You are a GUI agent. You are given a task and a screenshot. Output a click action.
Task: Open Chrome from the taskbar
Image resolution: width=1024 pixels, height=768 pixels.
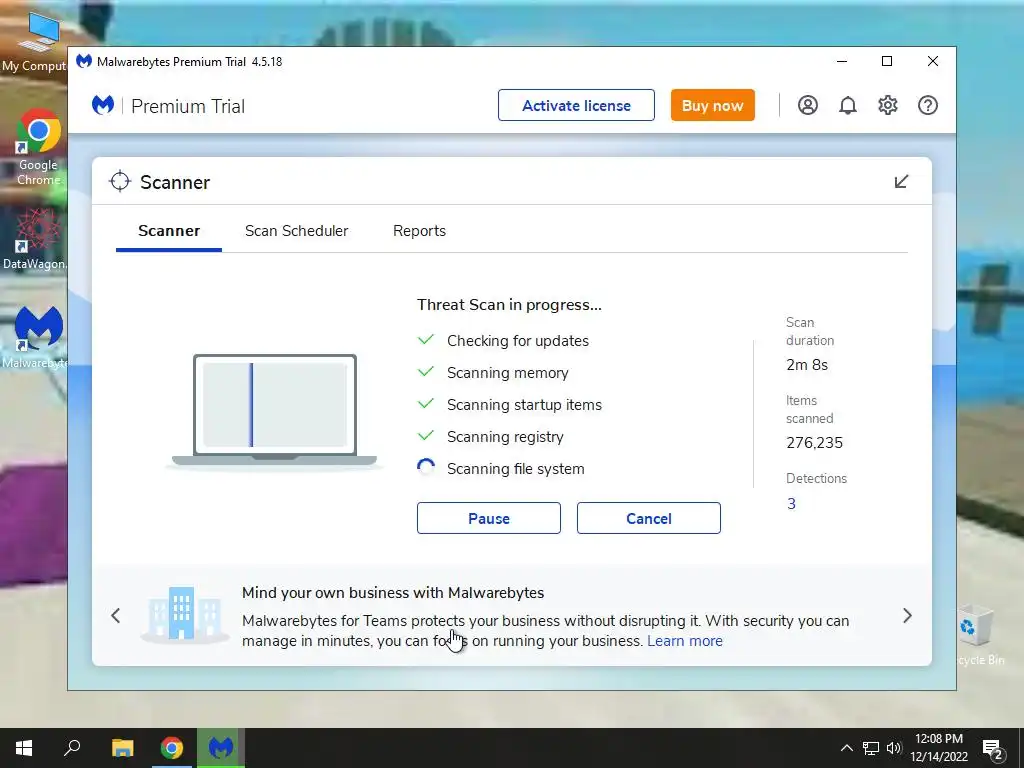coord(172,748)
